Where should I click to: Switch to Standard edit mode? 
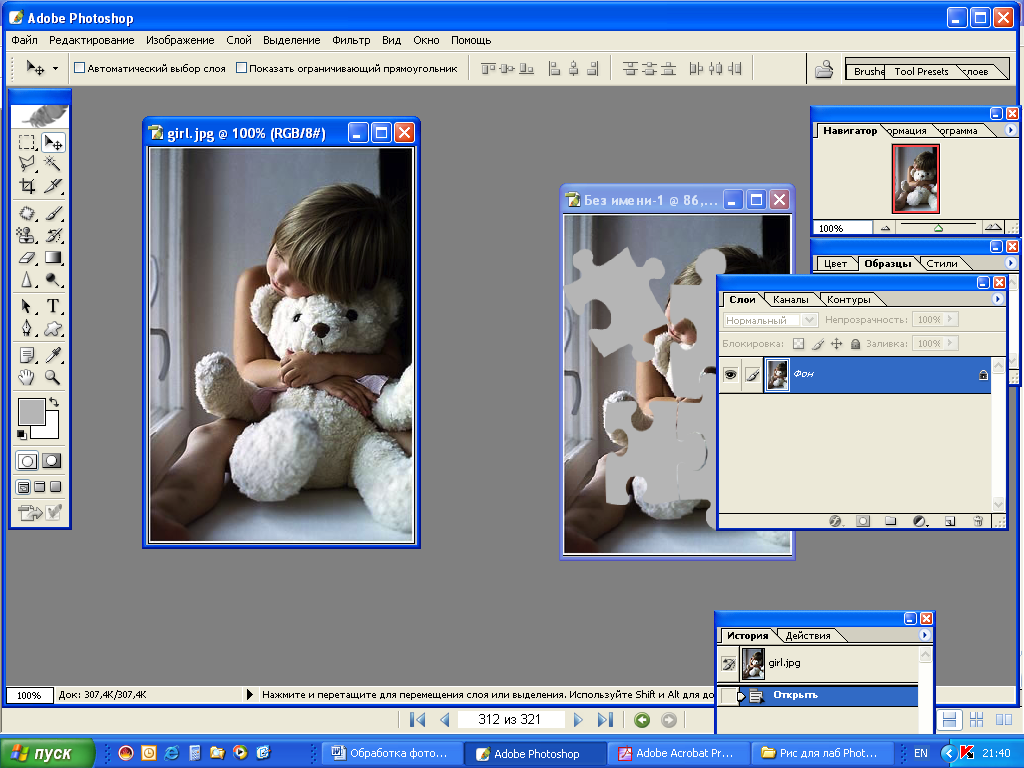click(27, 461)
